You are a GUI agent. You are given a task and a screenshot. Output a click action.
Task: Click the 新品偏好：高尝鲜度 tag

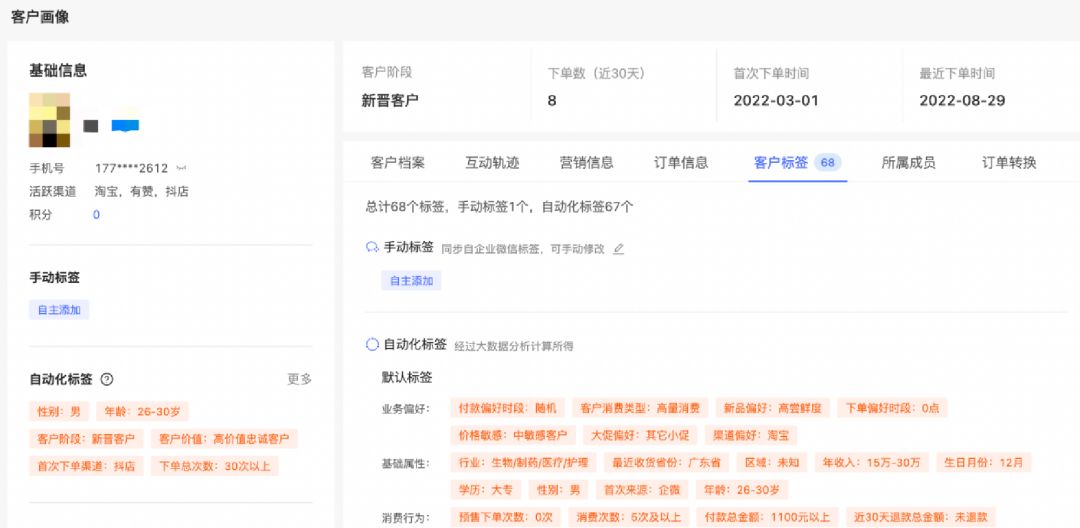click(x=773, y=408)
